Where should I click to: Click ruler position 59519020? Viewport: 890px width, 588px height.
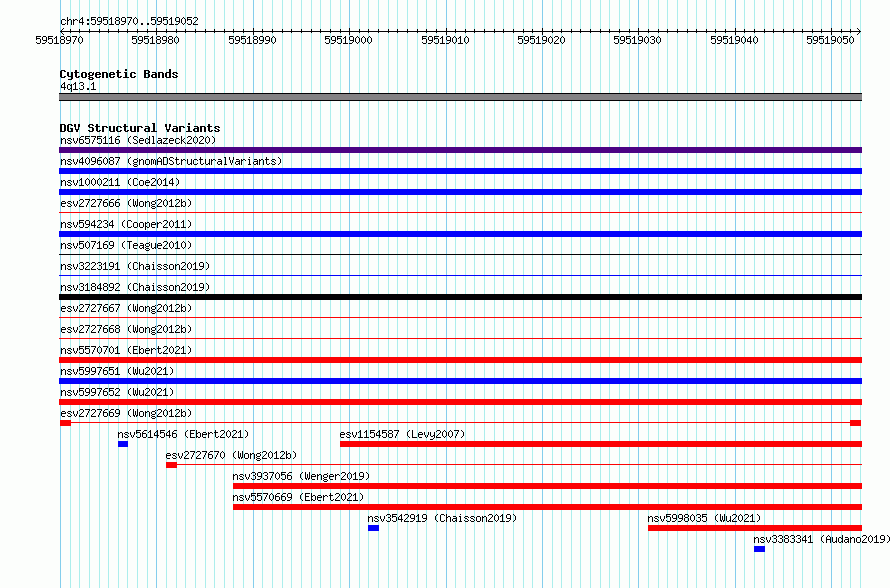541,40
